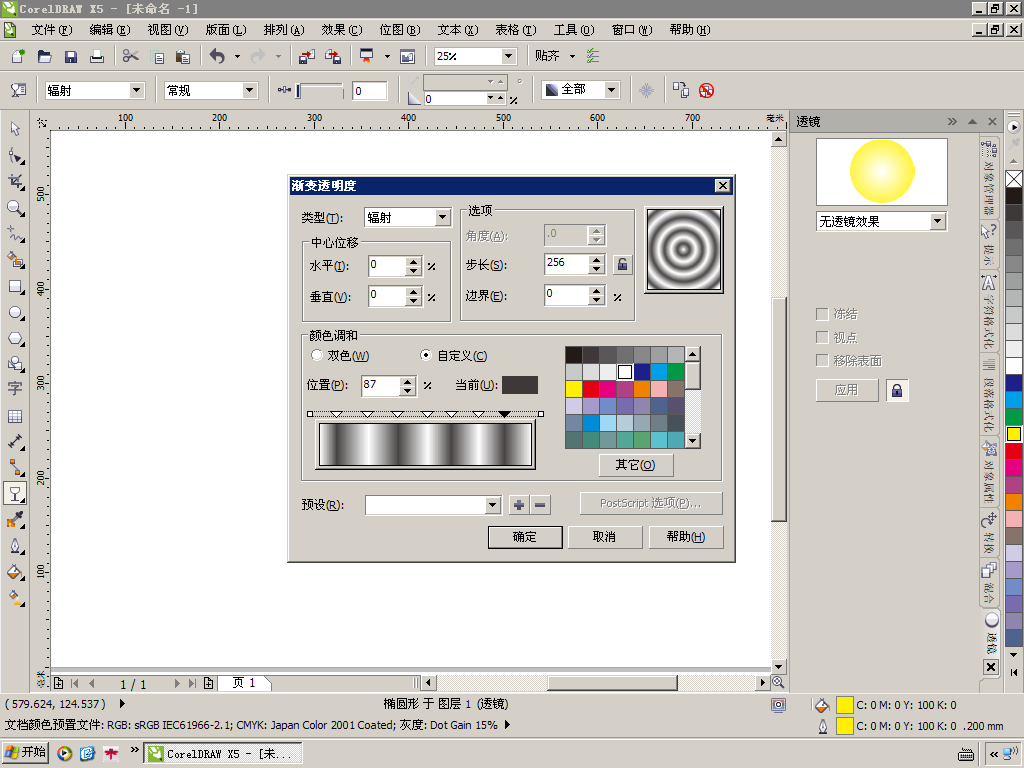Select the interactive Transparency tool

[15, 494]
